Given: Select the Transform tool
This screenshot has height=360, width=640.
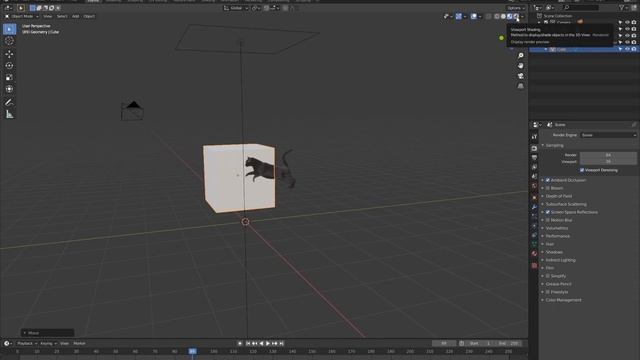Looking at the screenshot, I should [x=9, y=89].
